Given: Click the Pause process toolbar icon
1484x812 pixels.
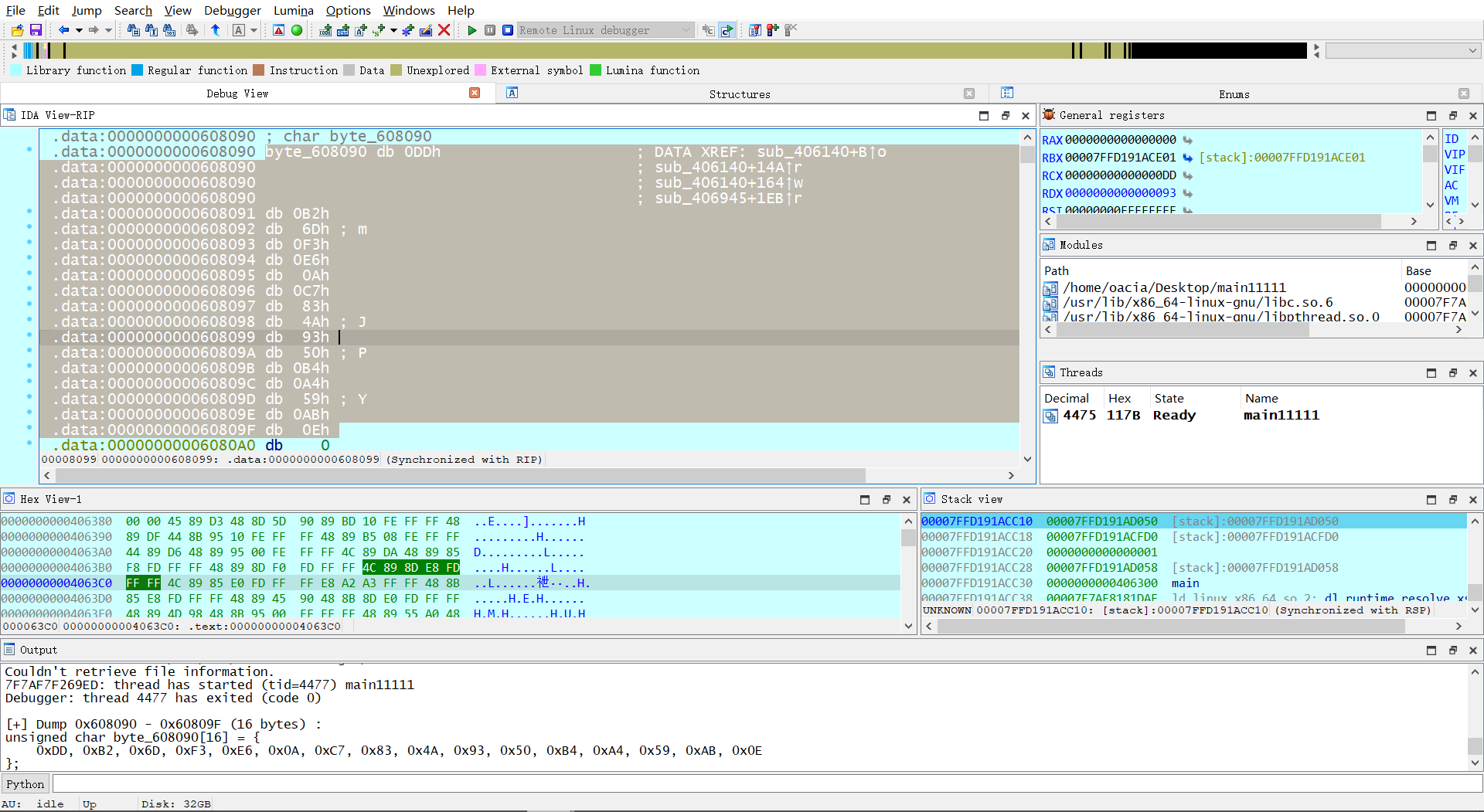Looking at the screenshot, I should [490, 30].
